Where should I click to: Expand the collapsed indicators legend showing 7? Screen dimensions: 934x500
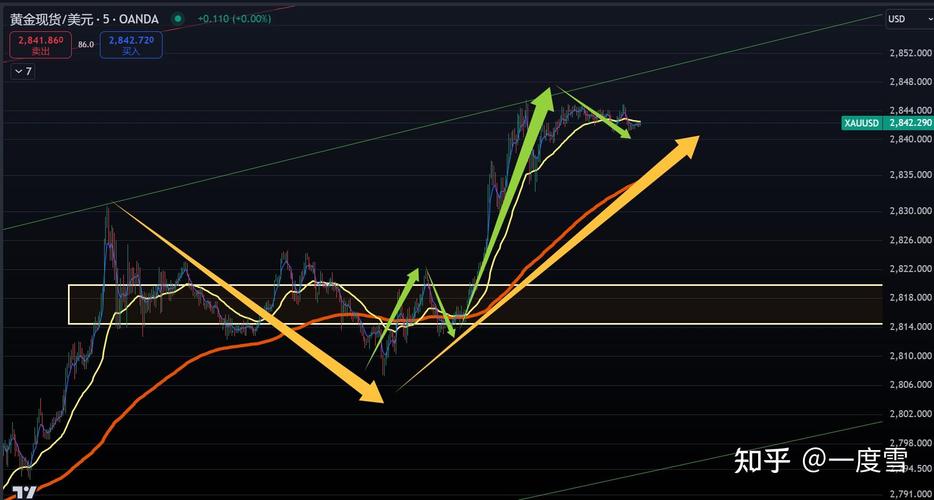[22, 72]
